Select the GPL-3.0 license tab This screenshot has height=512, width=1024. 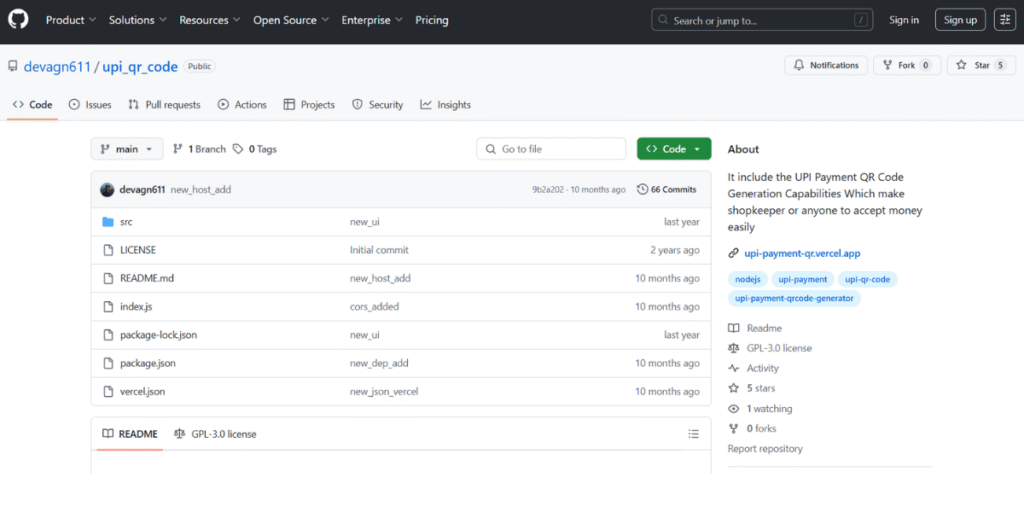pos(216,434)
